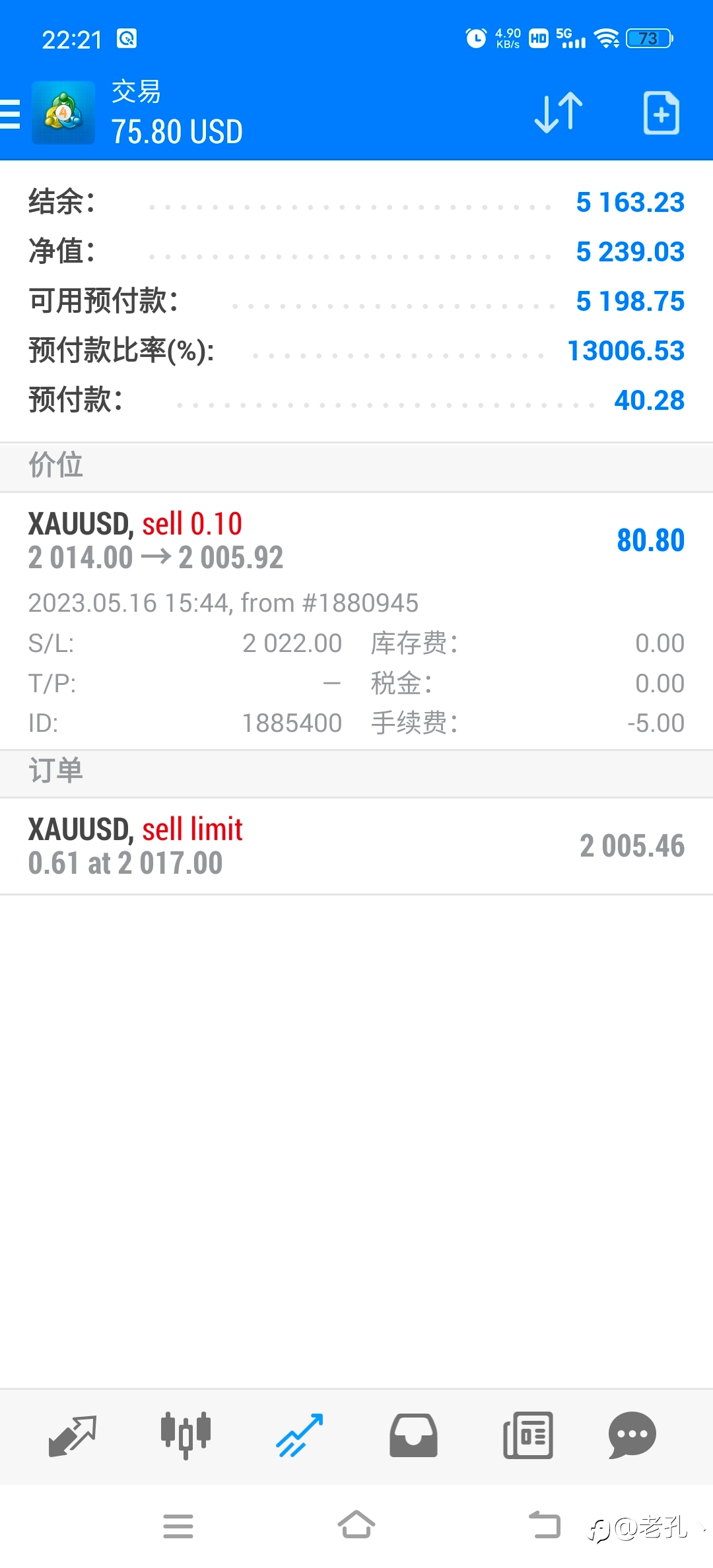This screenshot has width=713, height=1568.
Task: Tap the up-down arrows sort icon
Action: (x=559, y=113)
